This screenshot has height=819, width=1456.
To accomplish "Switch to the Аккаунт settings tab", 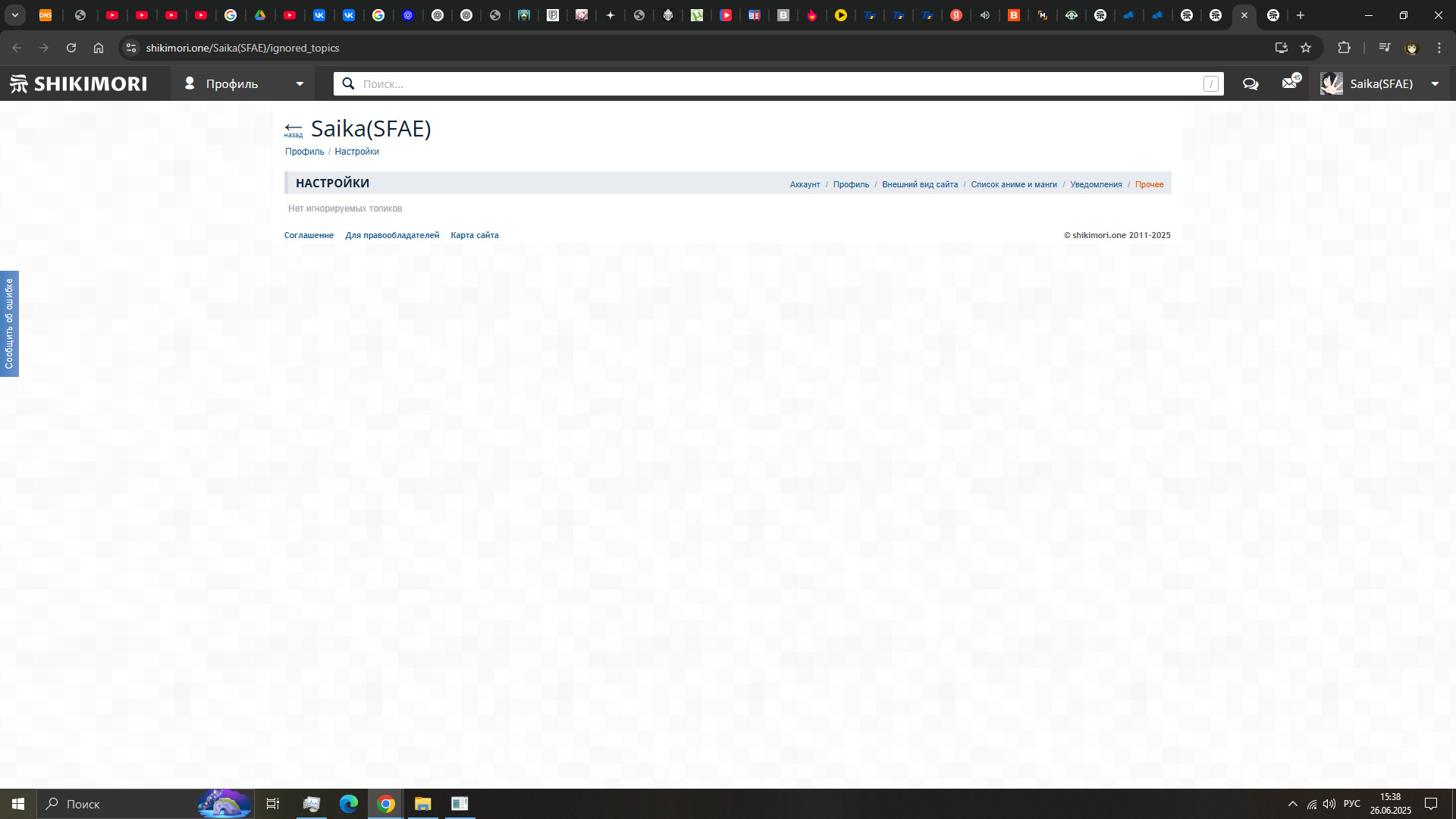I will click(805, 184).
